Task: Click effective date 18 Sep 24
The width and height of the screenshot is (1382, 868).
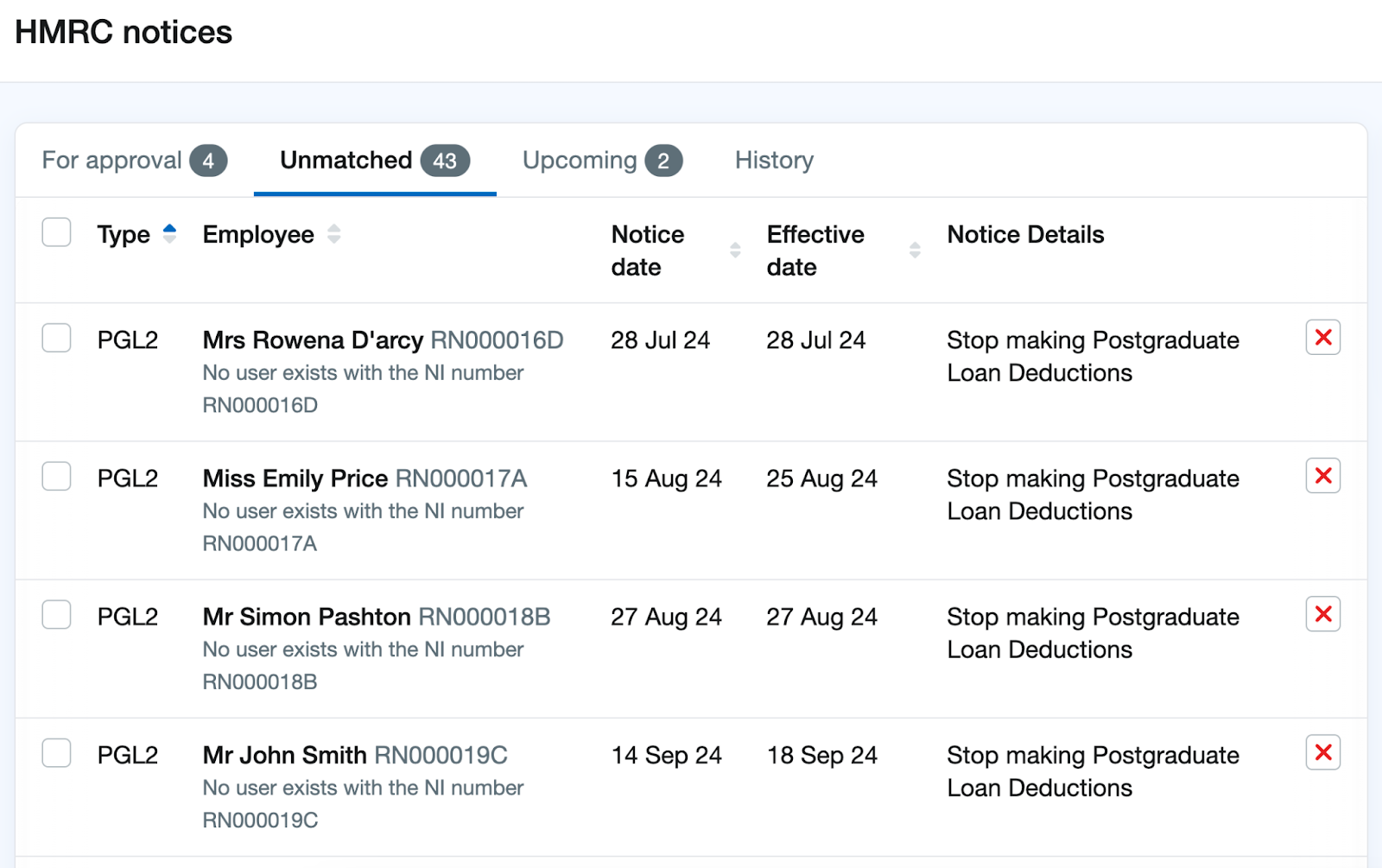Action: (822, 755)
